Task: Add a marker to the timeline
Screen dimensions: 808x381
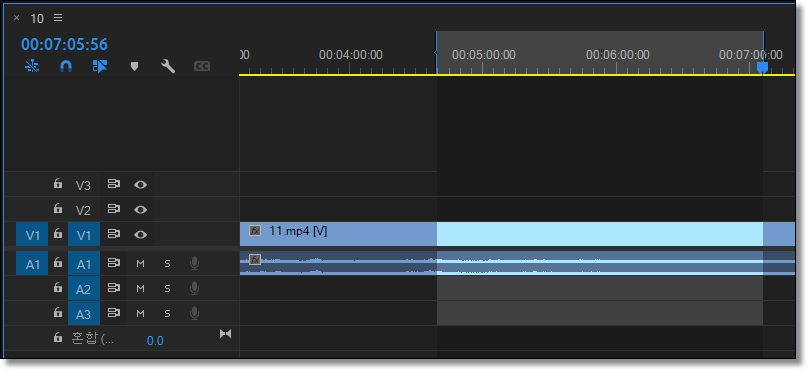Action: coord(134,67)
